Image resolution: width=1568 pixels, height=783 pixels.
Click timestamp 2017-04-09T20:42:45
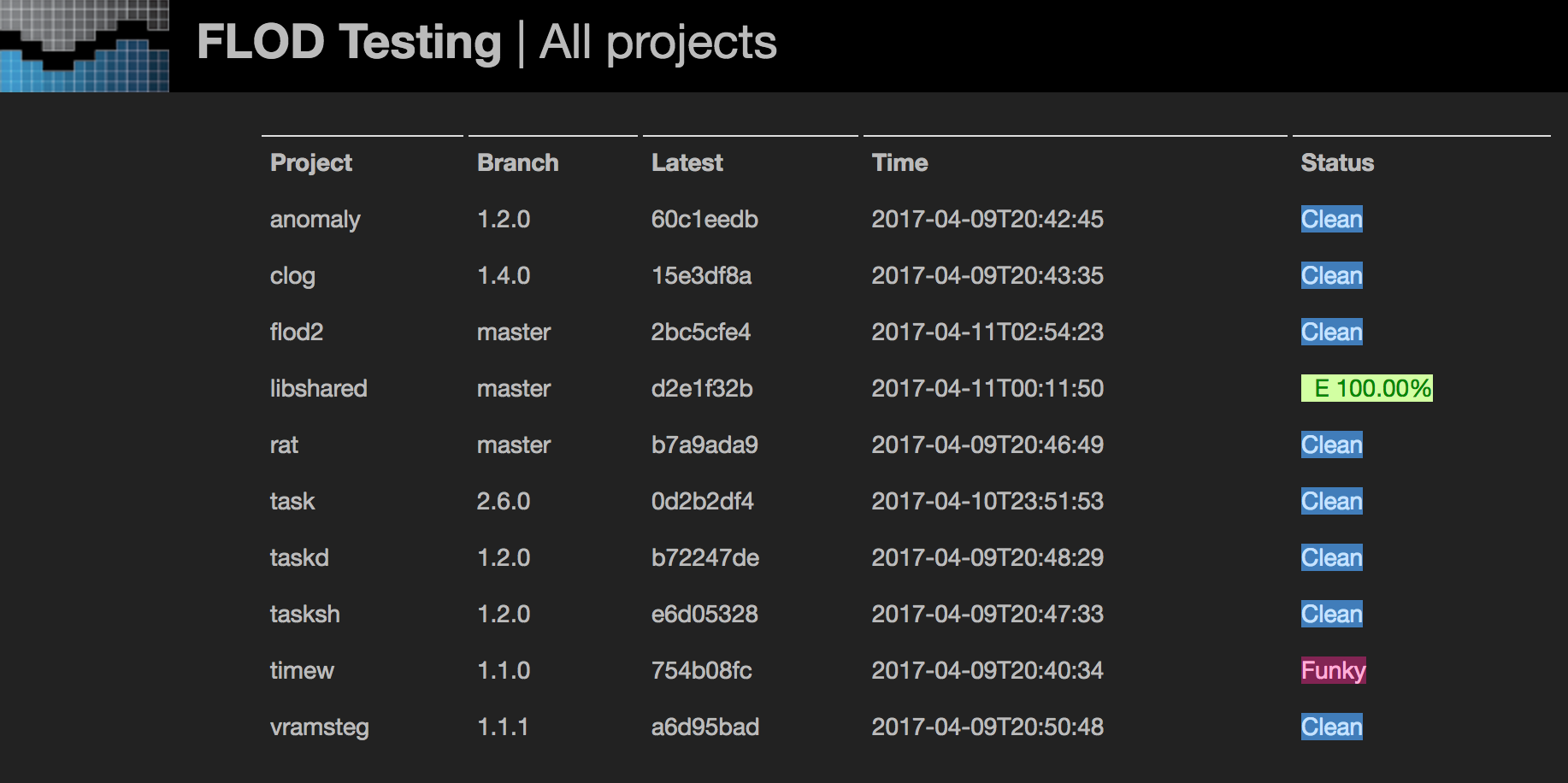tap(987, 219)
